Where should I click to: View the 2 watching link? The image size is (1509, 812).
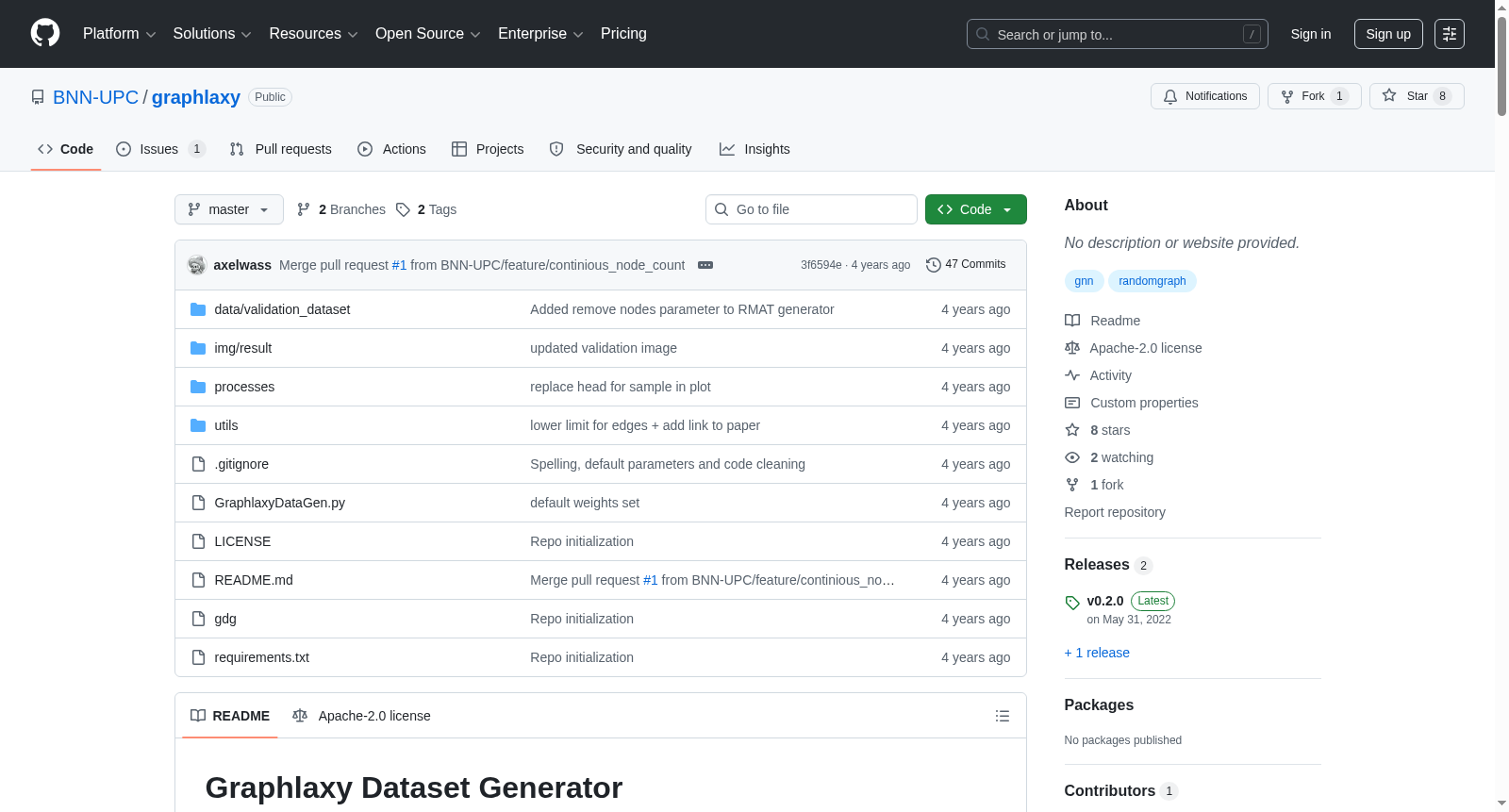pyautogui.click(x=1109, y=457)
